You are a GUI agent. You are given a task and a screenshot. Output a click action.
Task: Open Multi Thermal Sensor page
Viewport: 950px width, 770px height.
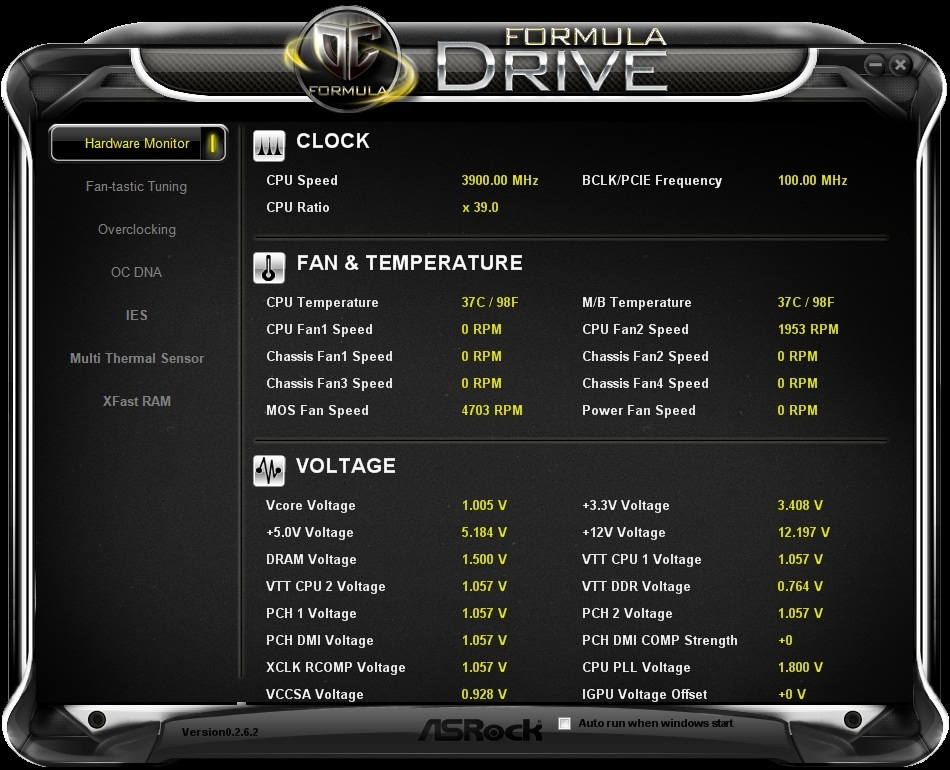[x=137, y=359]
